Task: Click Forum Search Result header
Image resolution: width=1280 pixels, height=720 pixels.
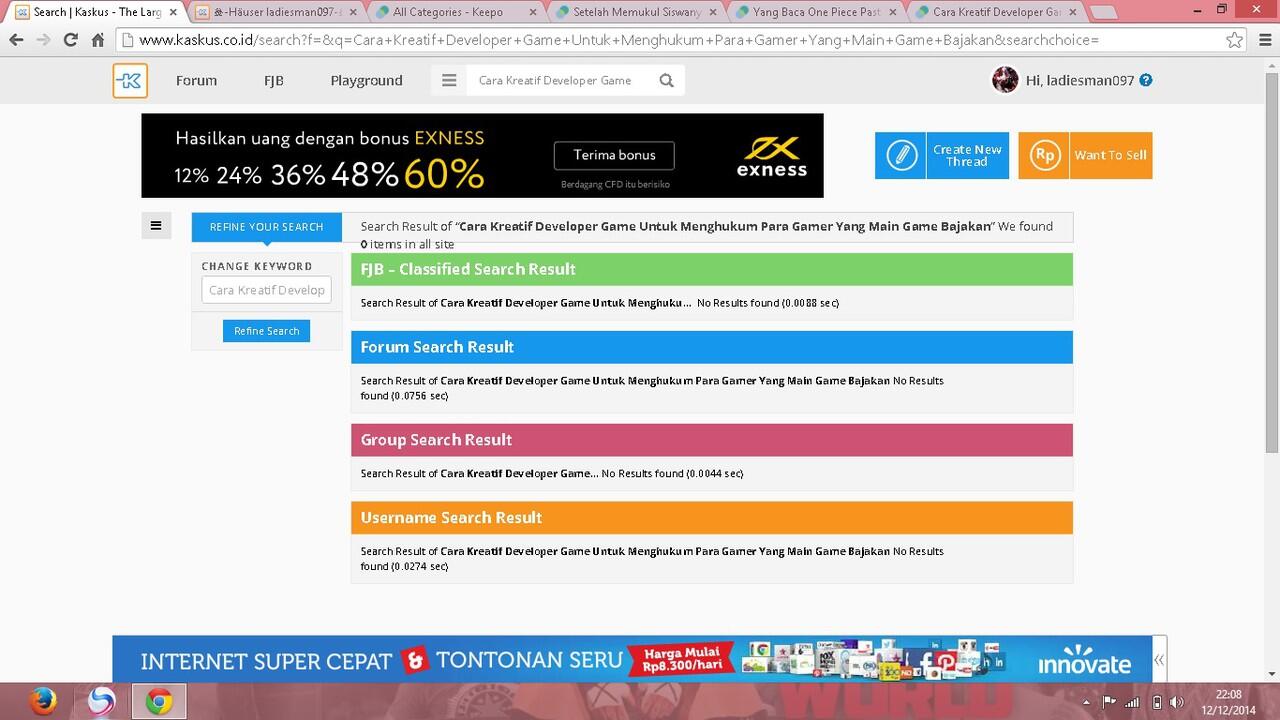Action: point(711,347)
